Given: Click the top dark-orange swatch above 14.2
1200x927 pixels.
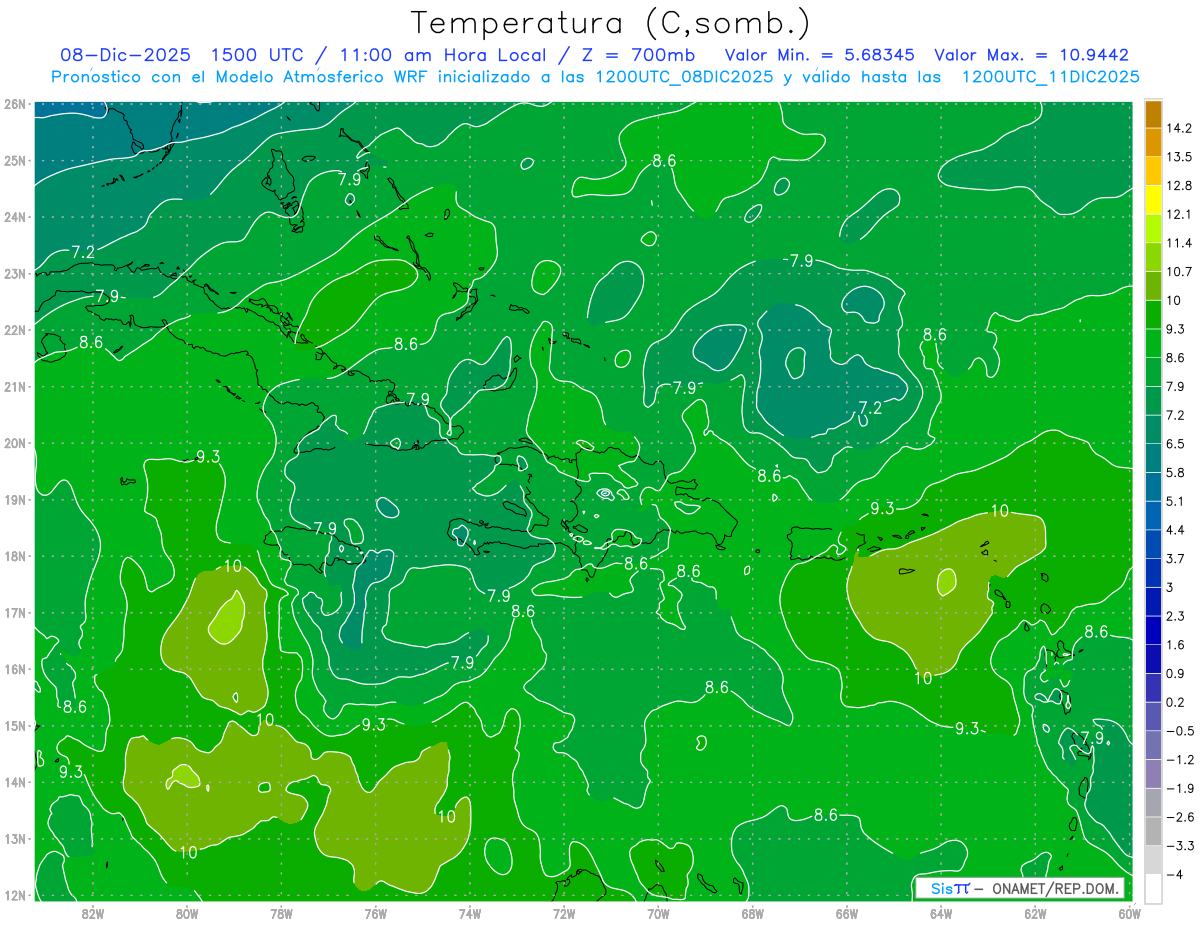Looking at the screenshot, I should (1153, 114).
